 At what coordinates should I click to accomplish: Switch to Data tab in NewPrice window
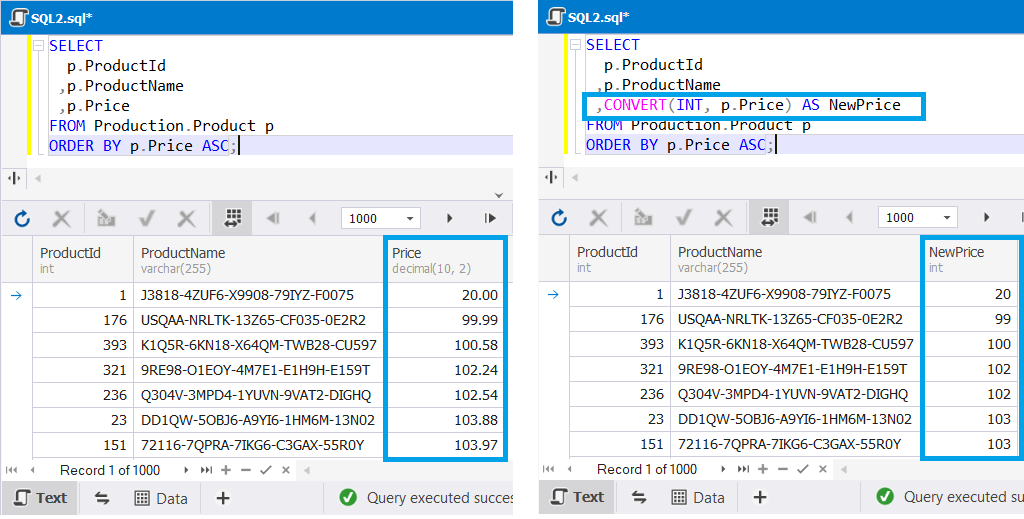tap(697, 497)
